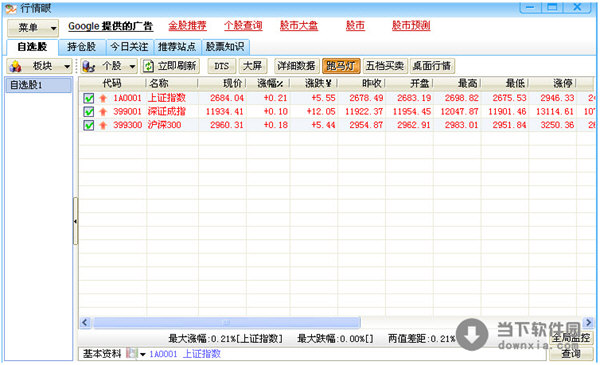
Task: Show 详细数据 details
Action: point(297,66)
